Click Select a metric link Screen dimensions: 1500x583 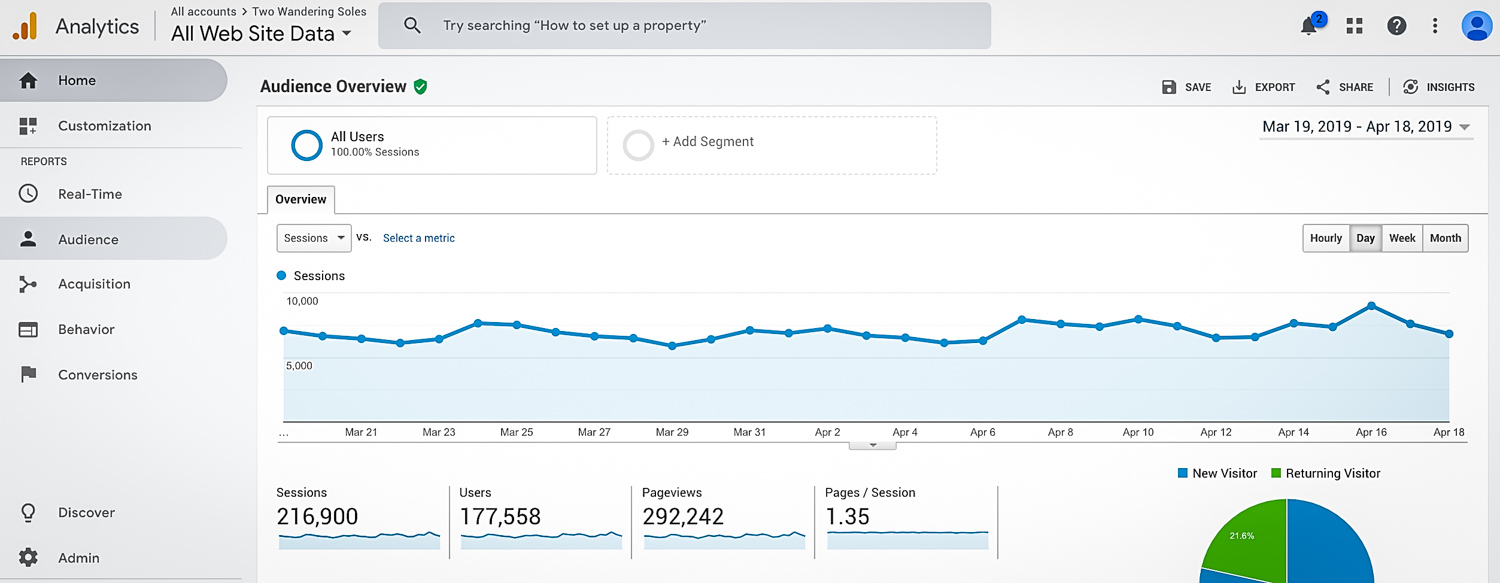coord(419,238)
